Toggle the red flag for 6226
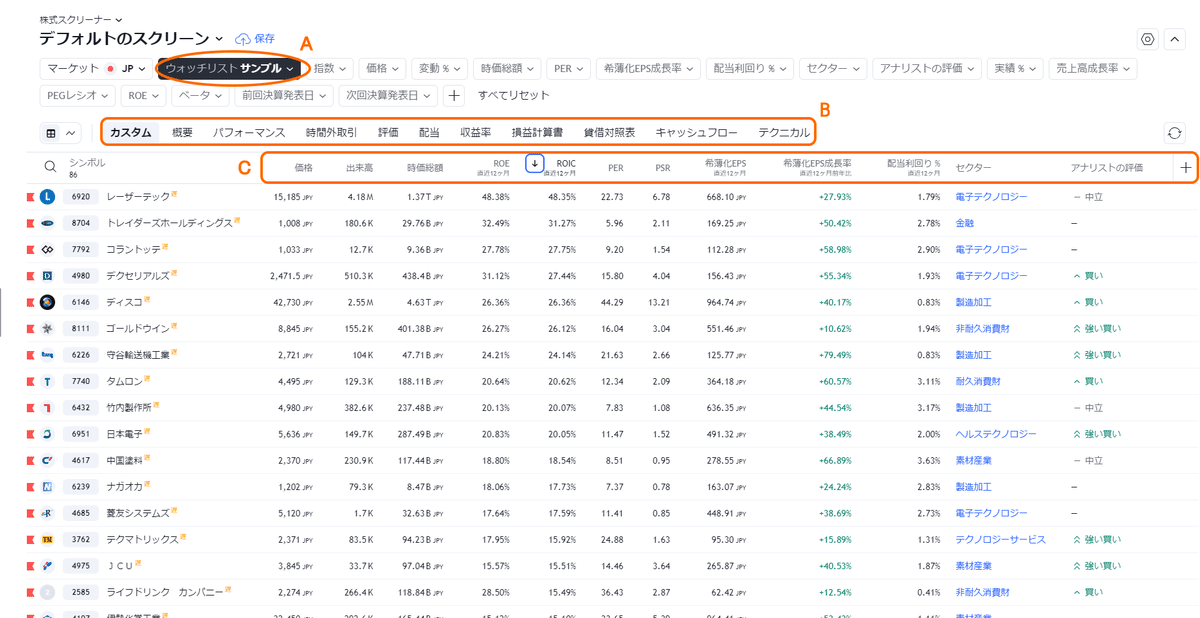This screenshot has height=618, width=1200. point(29,355)
